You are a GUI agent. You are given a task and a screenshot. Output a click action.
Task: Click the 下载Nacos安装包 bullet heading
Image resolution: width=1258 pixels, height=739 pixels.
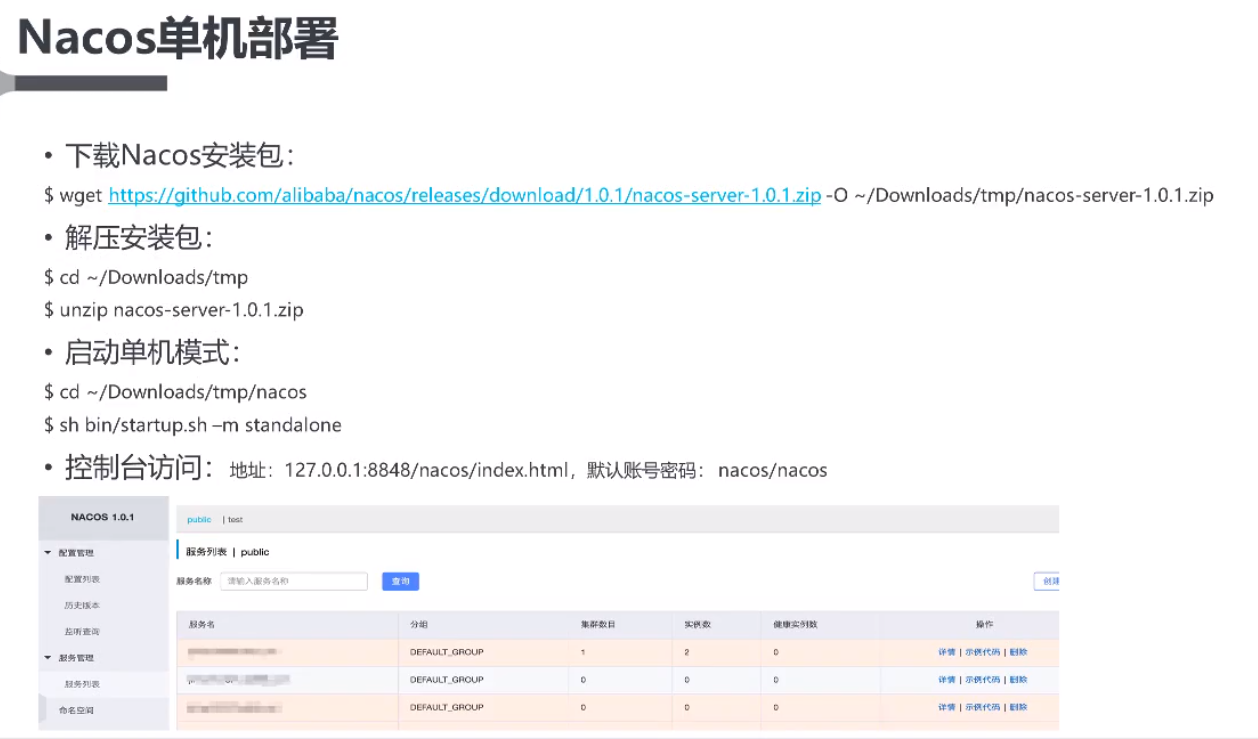click(x=179, y=156)
